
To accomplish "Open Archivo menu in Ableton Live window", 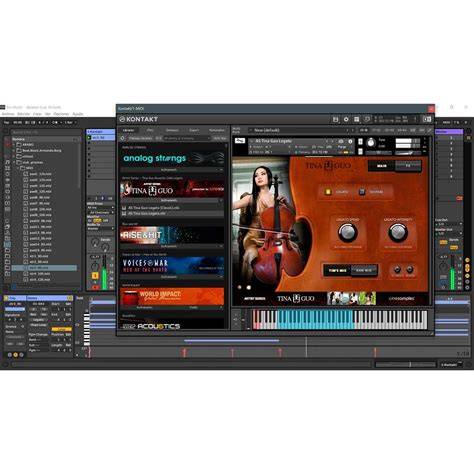I will [x=8, y=114].
